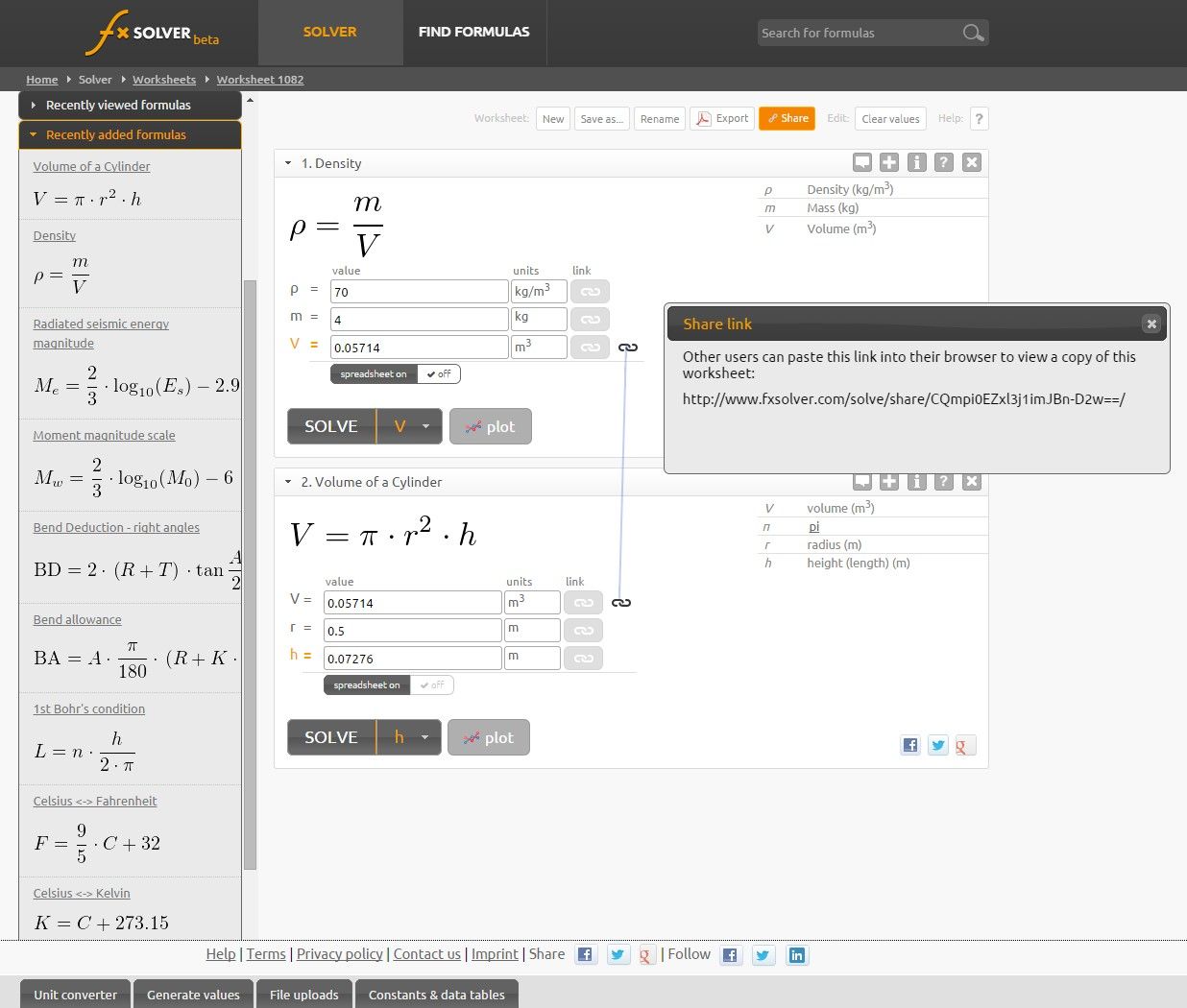This screenshot has height=1008, width=1187.
Task: Share the worksheet via the Google+ footer icon
Action: point(646,954)
